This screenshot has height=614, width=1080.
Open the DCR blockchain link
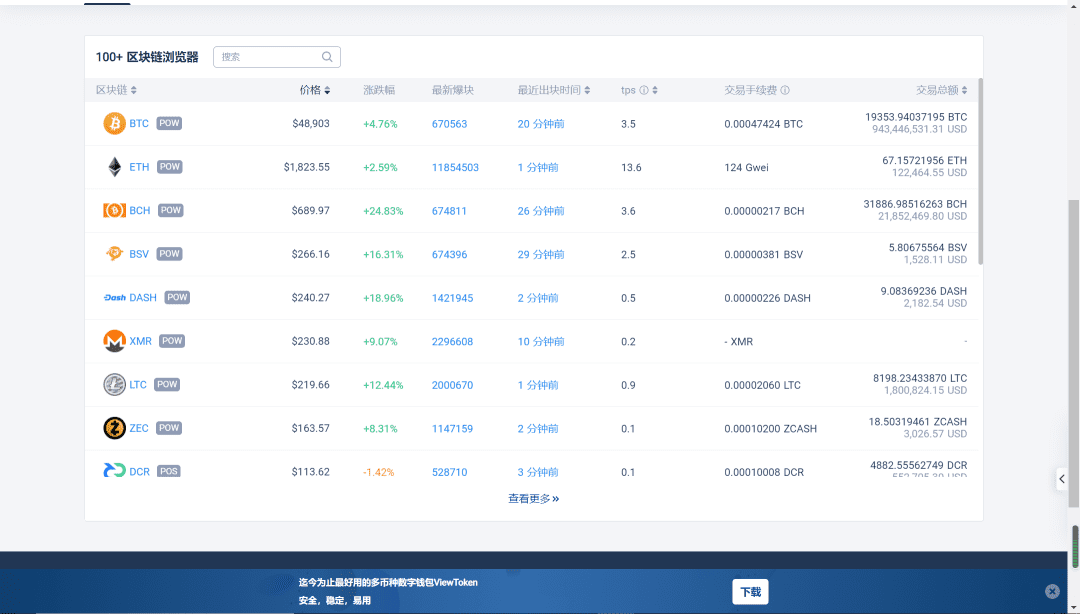coord(140,472)
